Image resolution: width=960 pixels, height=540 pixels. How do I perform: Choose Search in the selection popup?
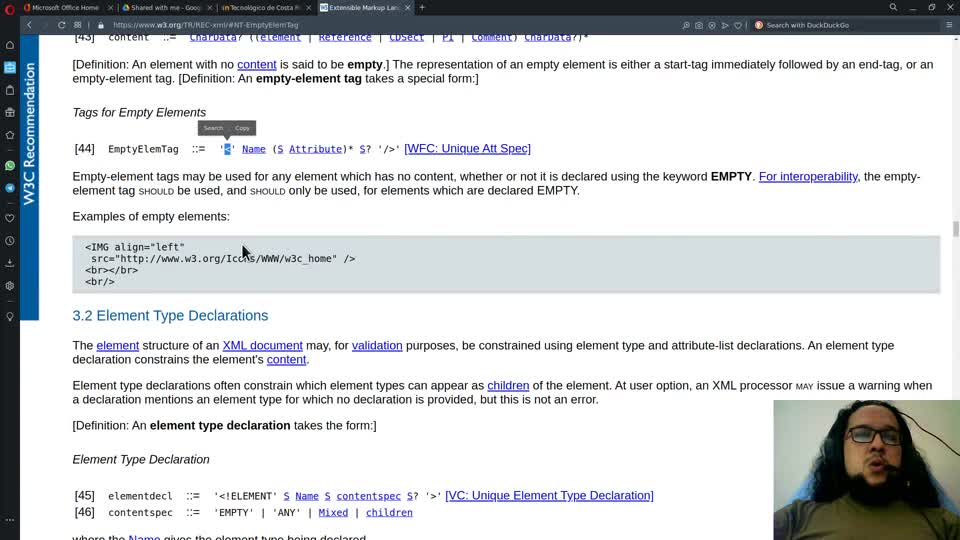coord(213,128)
